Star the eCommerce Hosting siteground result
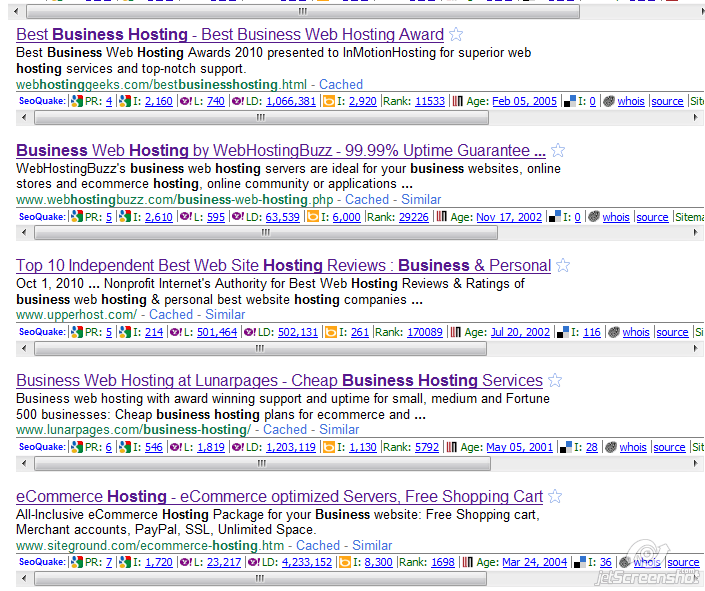Screen dimensions: 705x591 tap(555, 496)
